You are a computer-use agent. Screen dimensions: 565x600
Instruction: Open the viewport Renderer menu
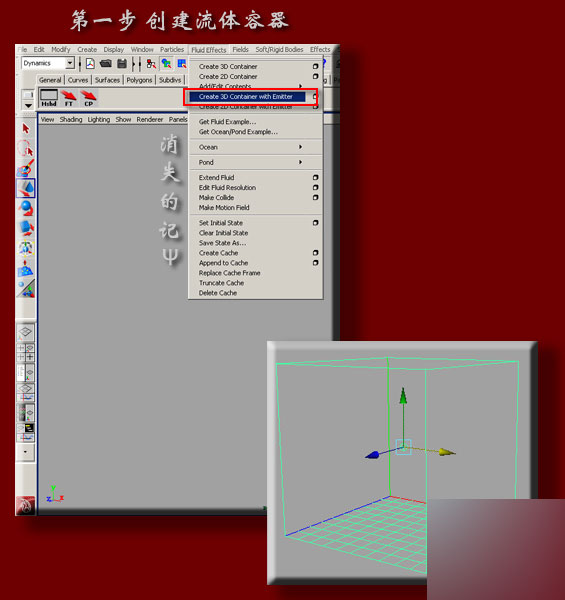pos(150,119)
